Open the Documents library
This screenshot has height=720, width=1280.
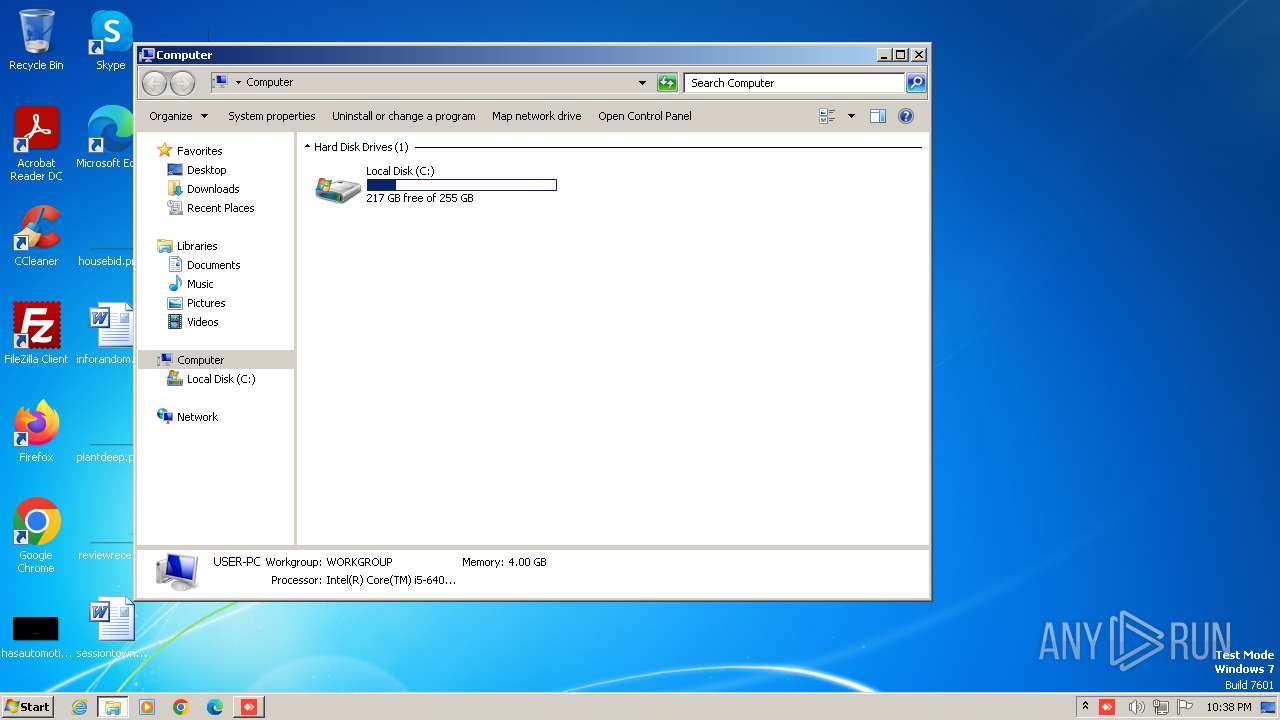coord(213,265)
